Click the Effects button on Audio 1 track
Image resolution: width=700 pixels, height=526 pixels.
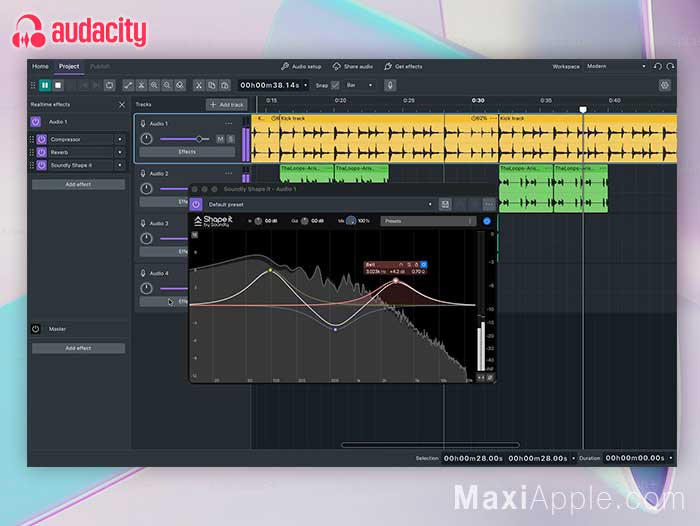tap(187, 152)
